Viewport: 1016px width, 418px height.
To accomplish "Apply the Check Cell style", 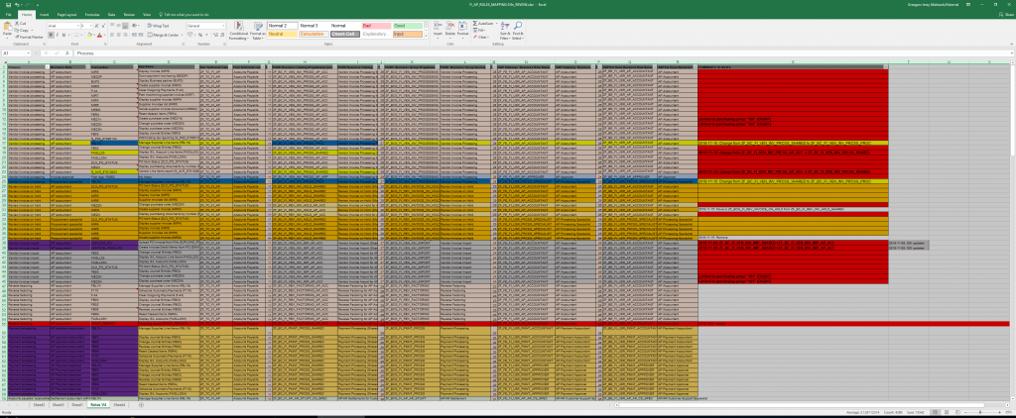I will tap(345, 34).
